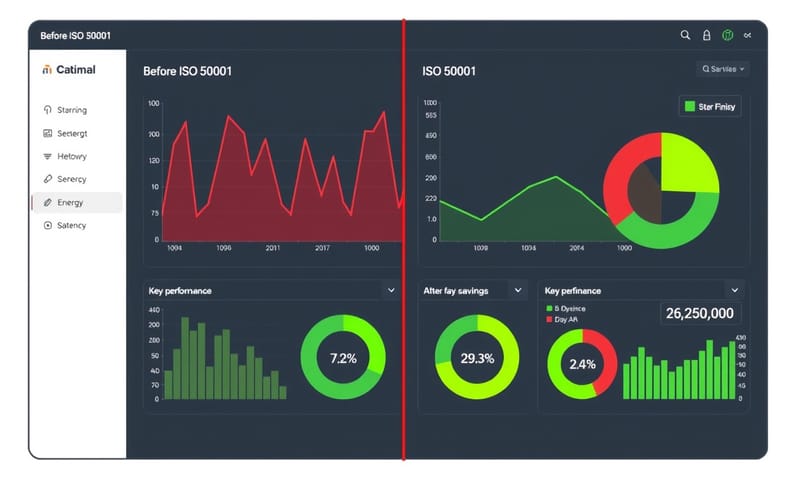Click the Satency sidebar icon
This screenshot has height=480, width=800.
[48, 225]
